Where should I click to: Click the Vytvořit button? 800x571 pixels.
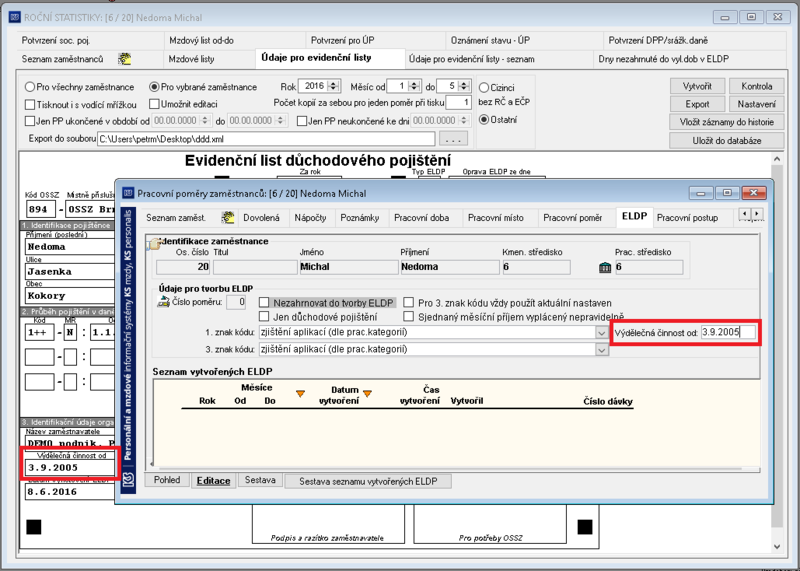pos(697,86)
